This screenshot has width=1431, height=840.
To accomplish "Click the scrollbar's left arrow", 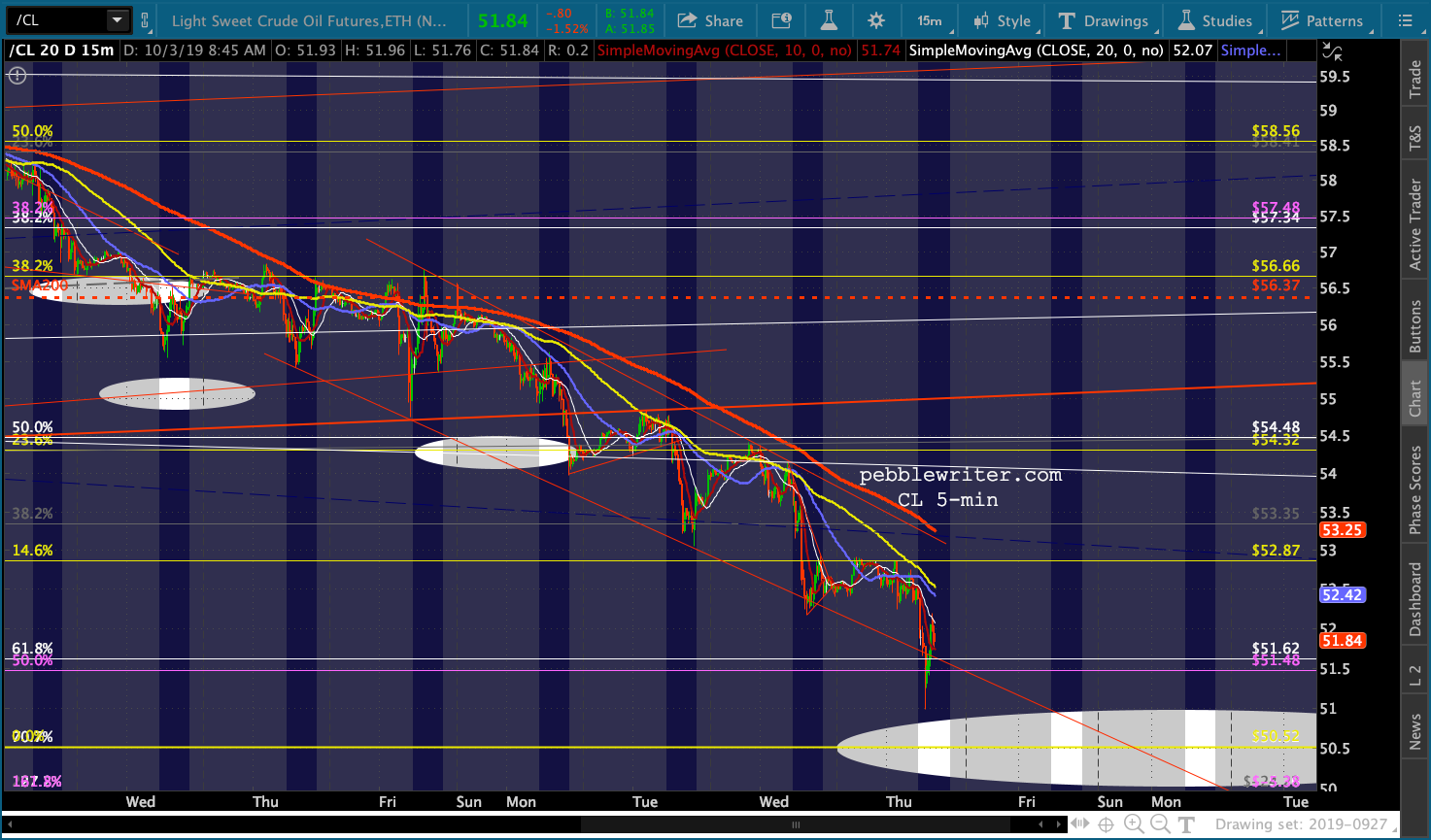I will coord(10,824).
